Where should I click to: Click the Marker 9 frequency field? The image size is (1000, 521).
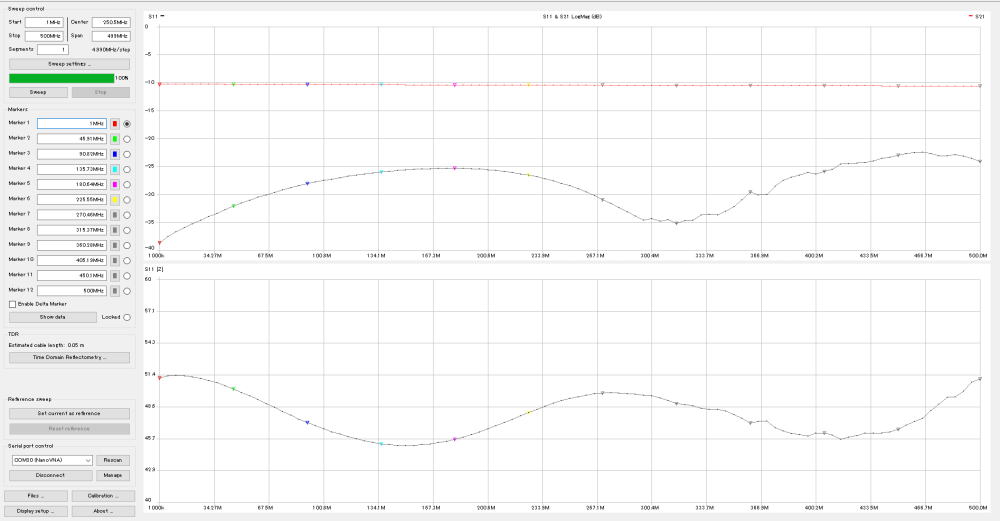pos(71,245)
